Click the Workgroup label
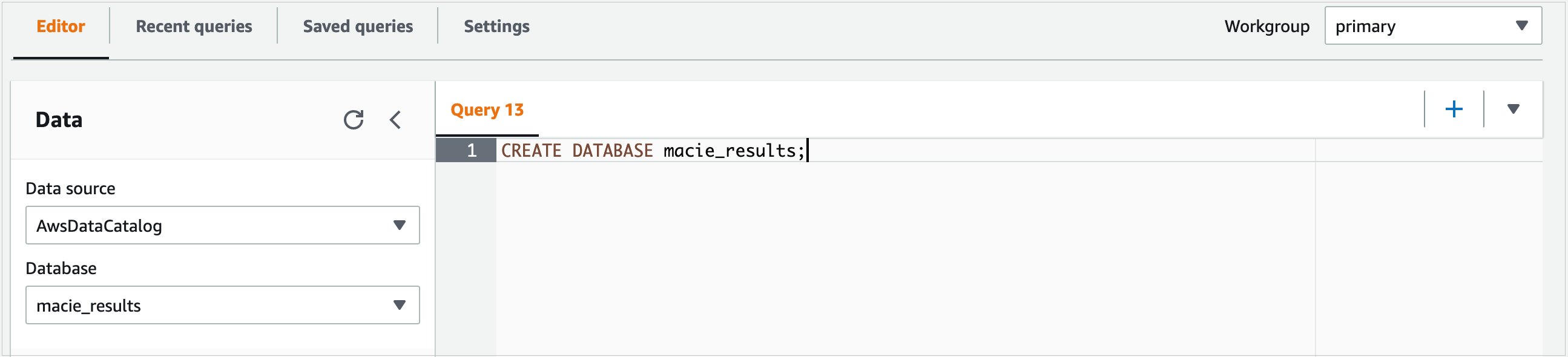The width and height of the screenshot is (1568, 357). (x=1267, y=25)
